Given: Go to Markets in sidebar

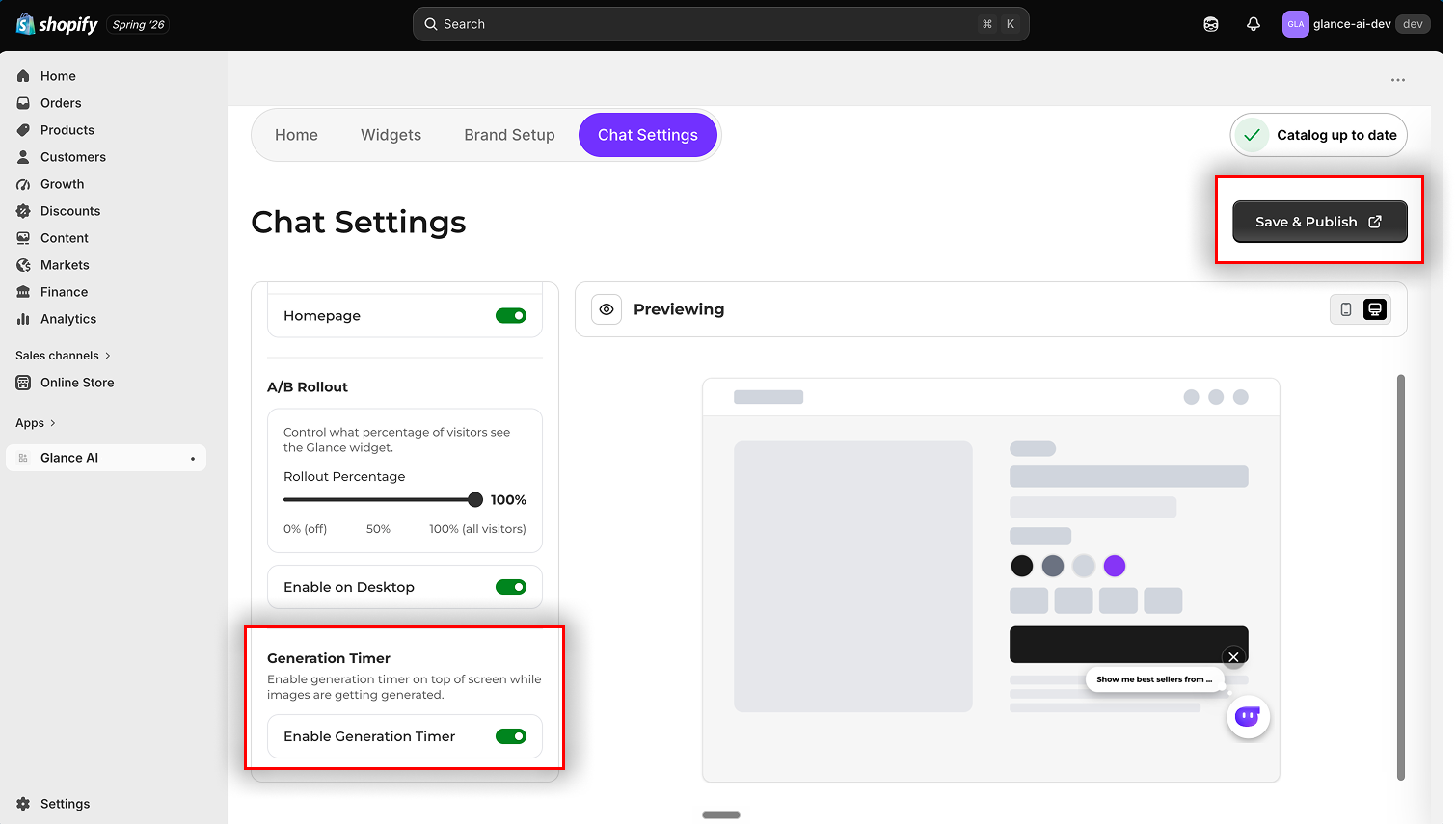Looking at the screenshot, I should 65,265.
